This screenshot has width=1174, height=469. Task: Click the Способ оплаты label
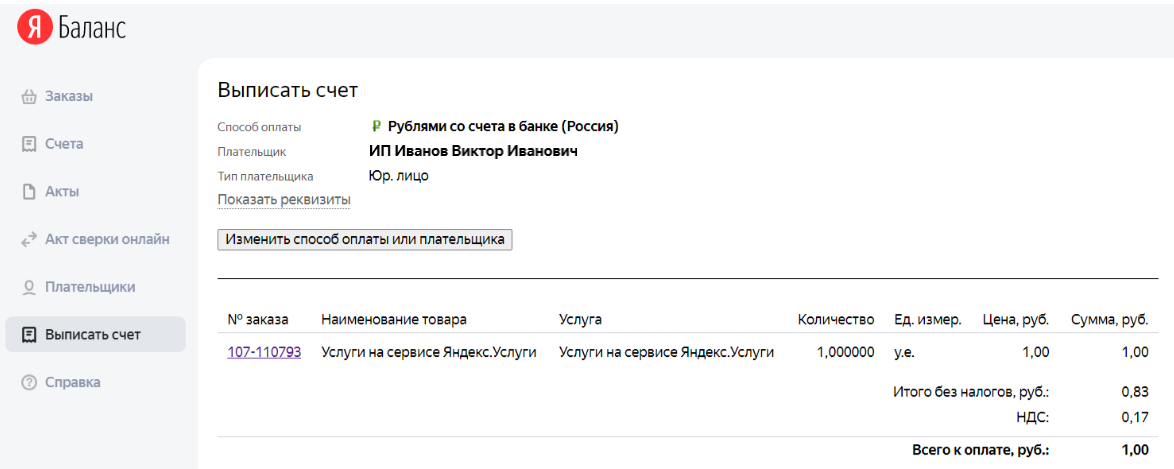[259, 127]
